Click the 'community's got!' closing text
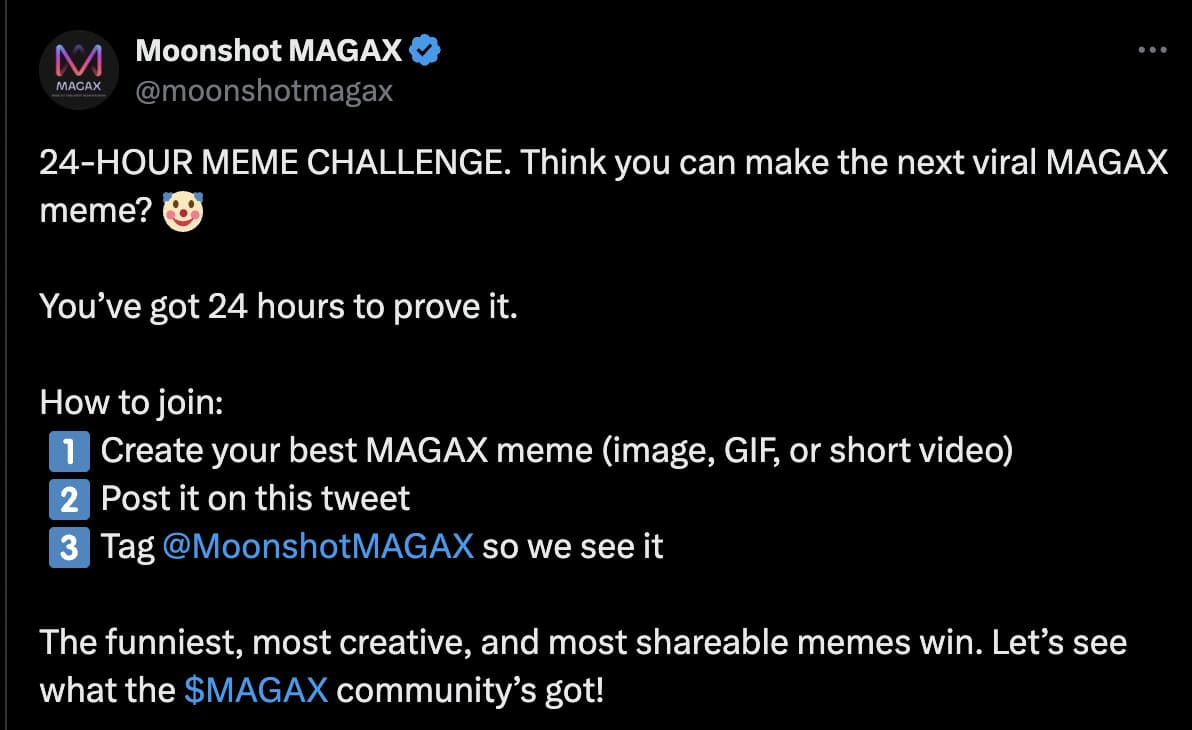Image resolution: width=1192 pixels, height=730 pixels. [470, 690]
